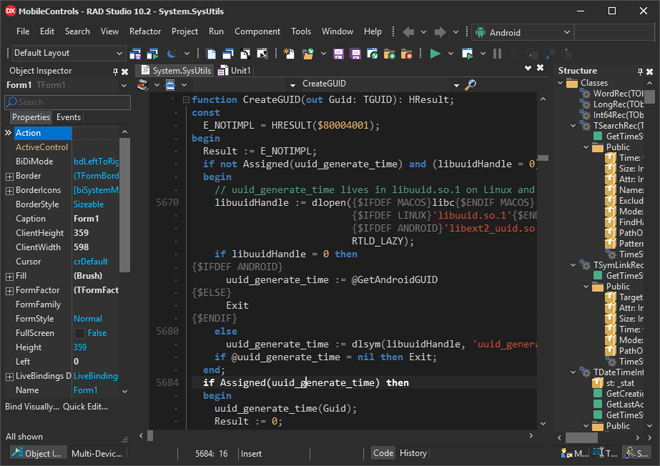Click the DX application logo icon
The width and height of the screenshot is (660, 466).
pyautogui.click(x=9, y=10)
